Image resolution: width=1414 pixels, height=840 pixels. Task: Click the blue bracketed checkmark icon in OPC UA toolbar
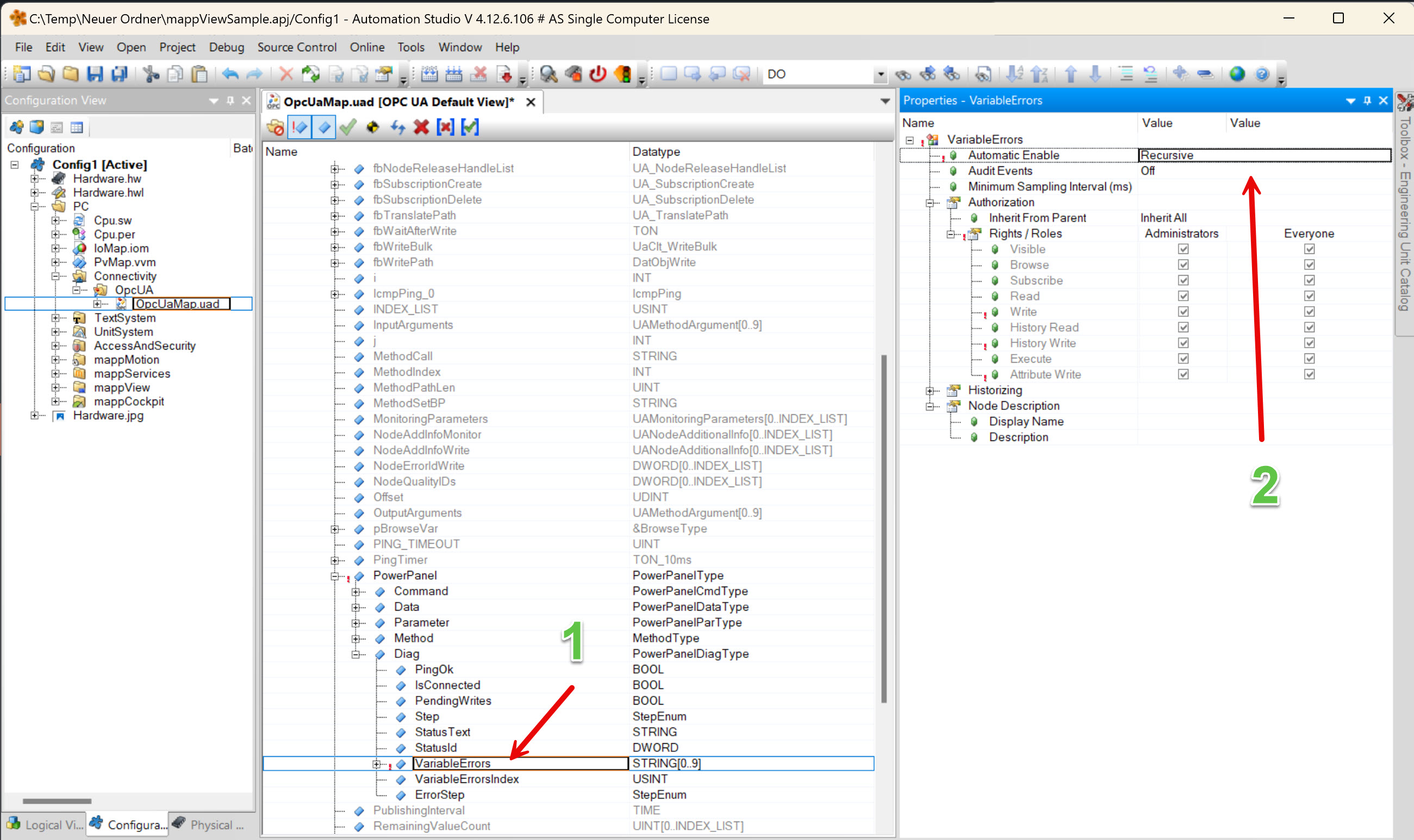click(470, 127)
